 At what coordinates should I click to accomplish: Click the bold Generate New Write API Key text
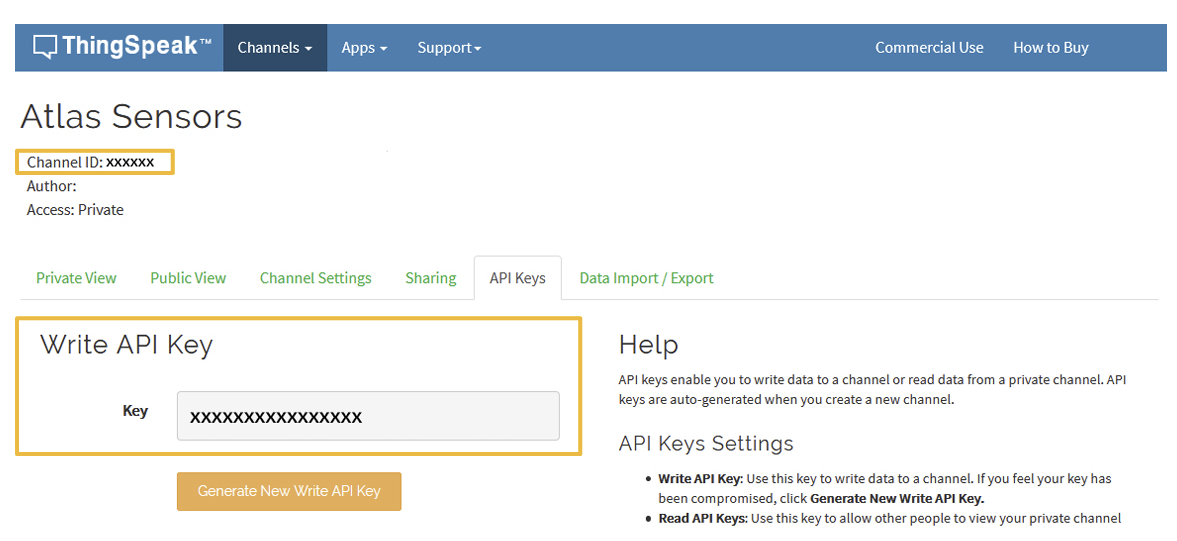coord(897,498)
